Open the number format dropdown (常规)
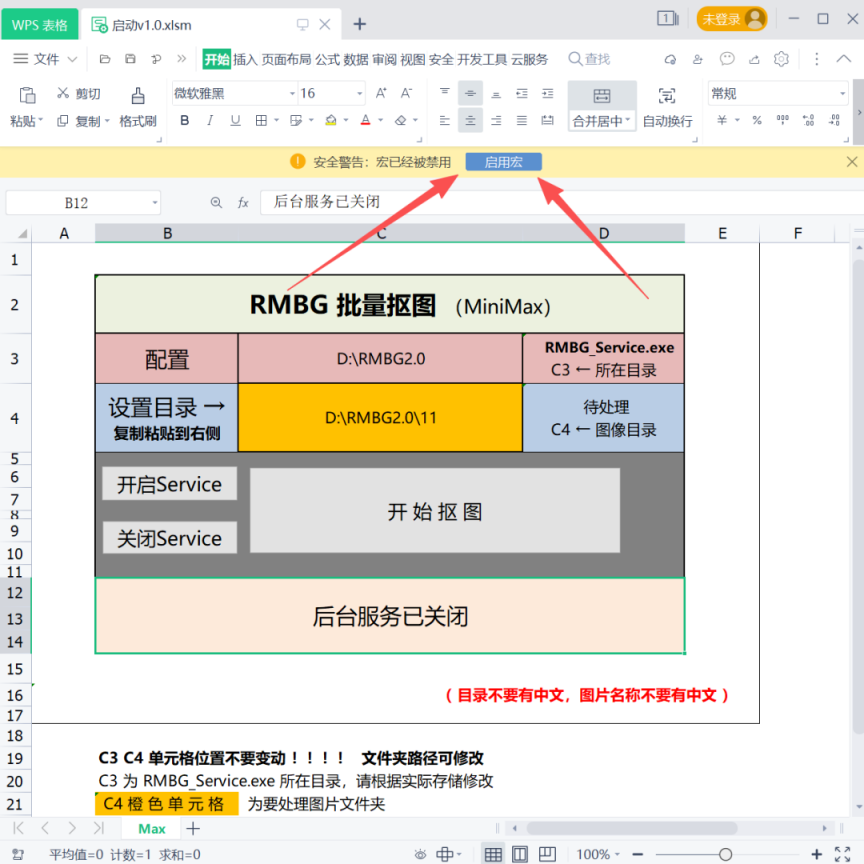The height and width of the screenshot is (864, 864). [842, 94]
